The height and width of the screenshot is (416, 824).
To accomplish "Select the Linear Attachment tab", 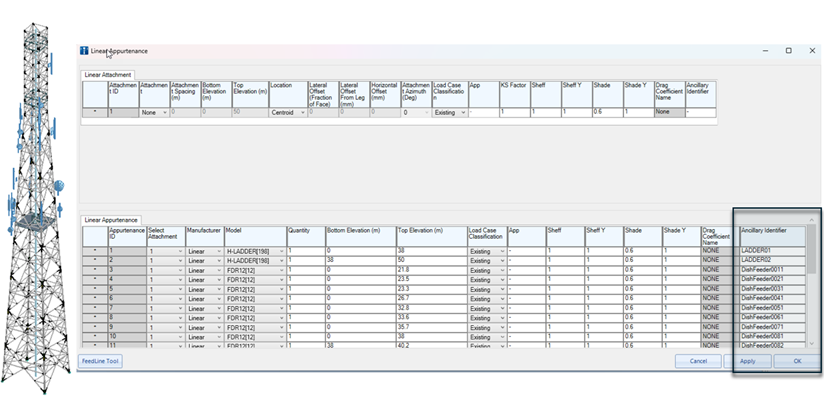I will (x=106, y=75).
